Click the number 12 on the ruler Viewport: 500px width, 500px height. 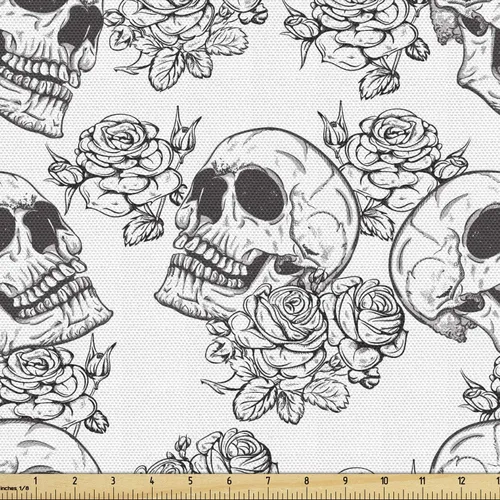coord(462,480)
